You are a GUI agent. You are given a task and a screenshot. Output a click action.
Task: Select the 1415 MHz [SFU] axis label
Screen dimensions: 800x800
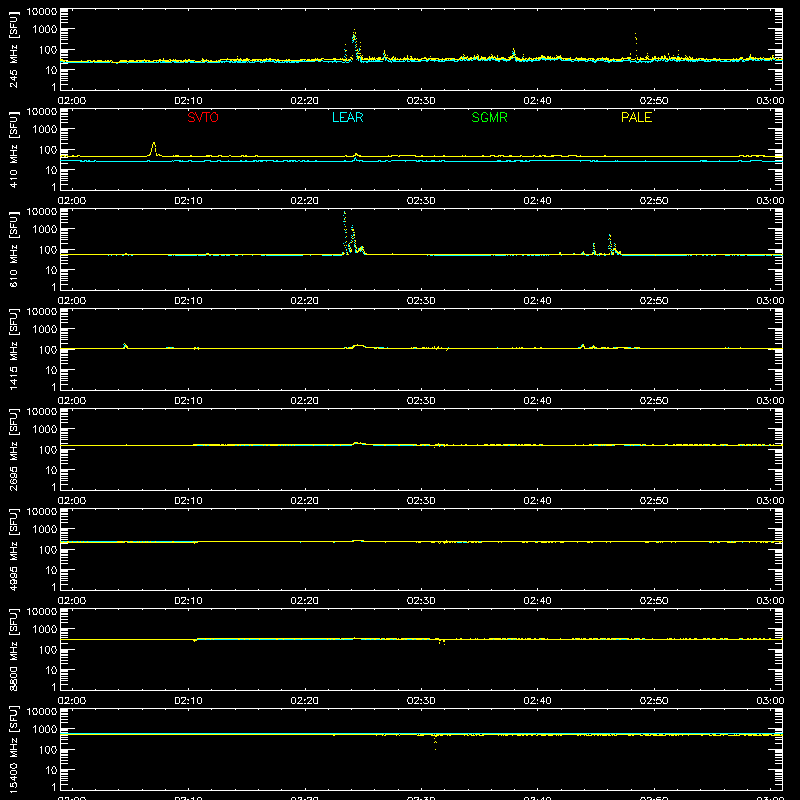pyautogui.click(x=13, y=349)
